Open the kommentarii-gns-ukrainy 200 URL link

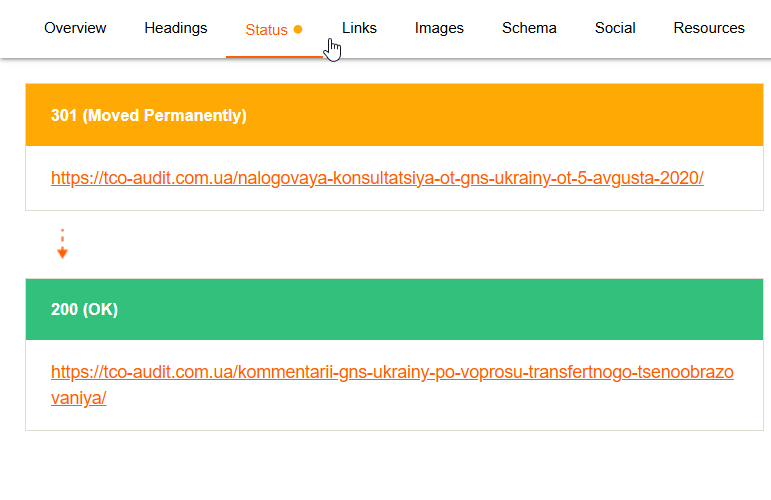pyautogui.click(x=392, y=372)
